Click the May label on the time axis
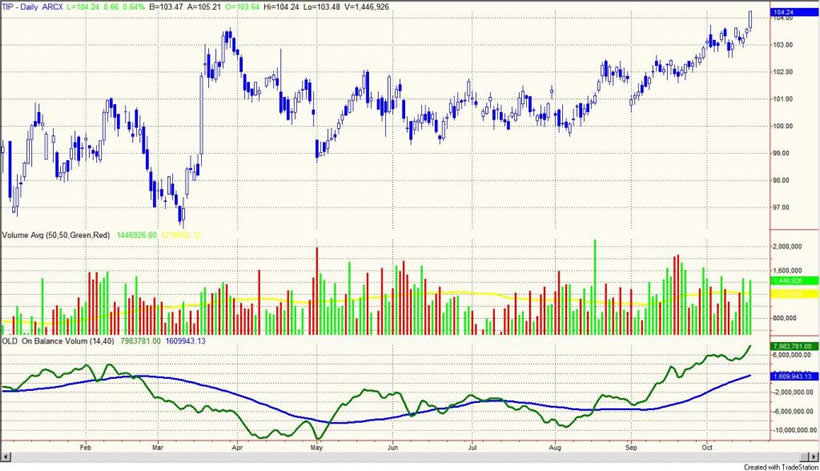 [316, 447]
